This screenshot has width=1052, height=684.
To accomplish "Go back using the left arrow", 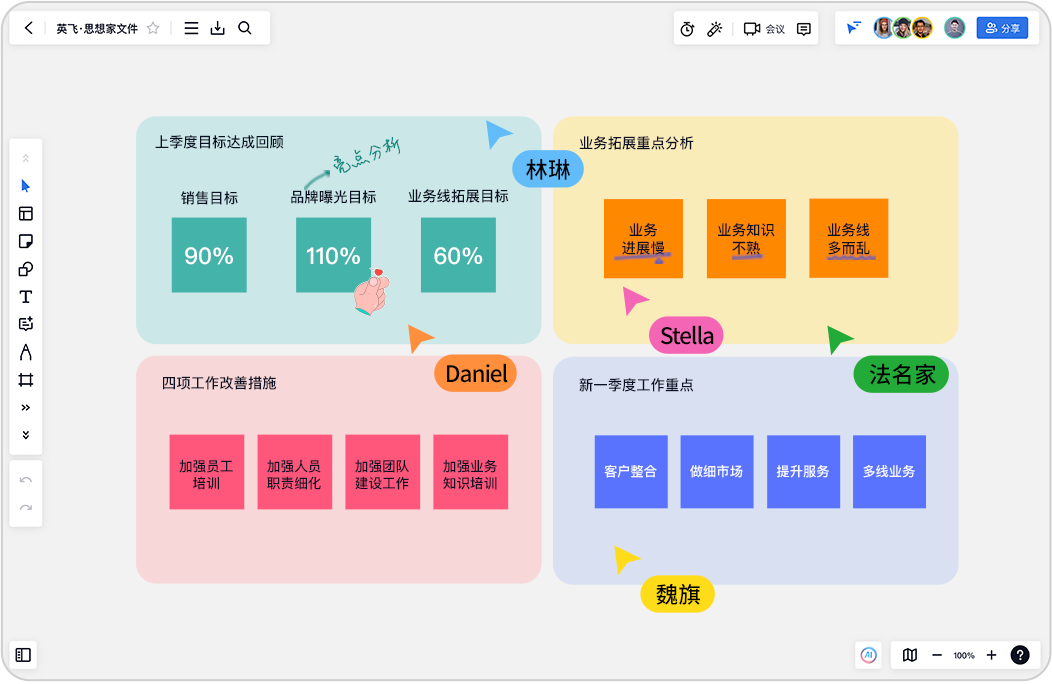I will (28, 28).
